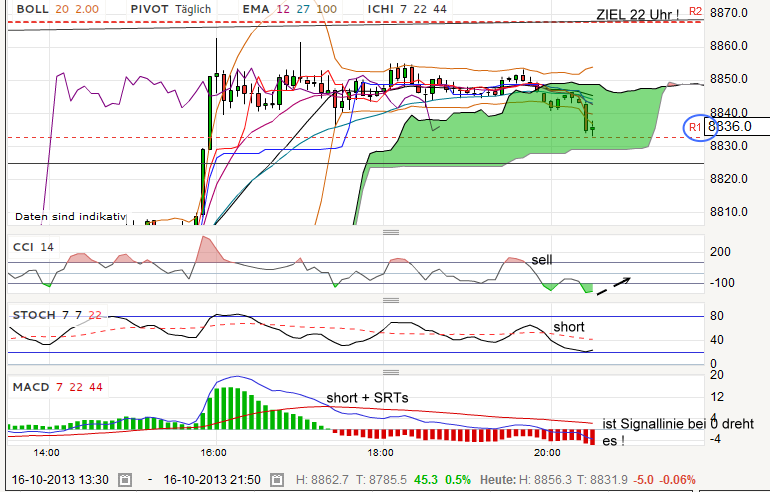Click the 14:00 time axis label
Image resolution: width=770 pixels, height=492 pixels.
(47, 452)
